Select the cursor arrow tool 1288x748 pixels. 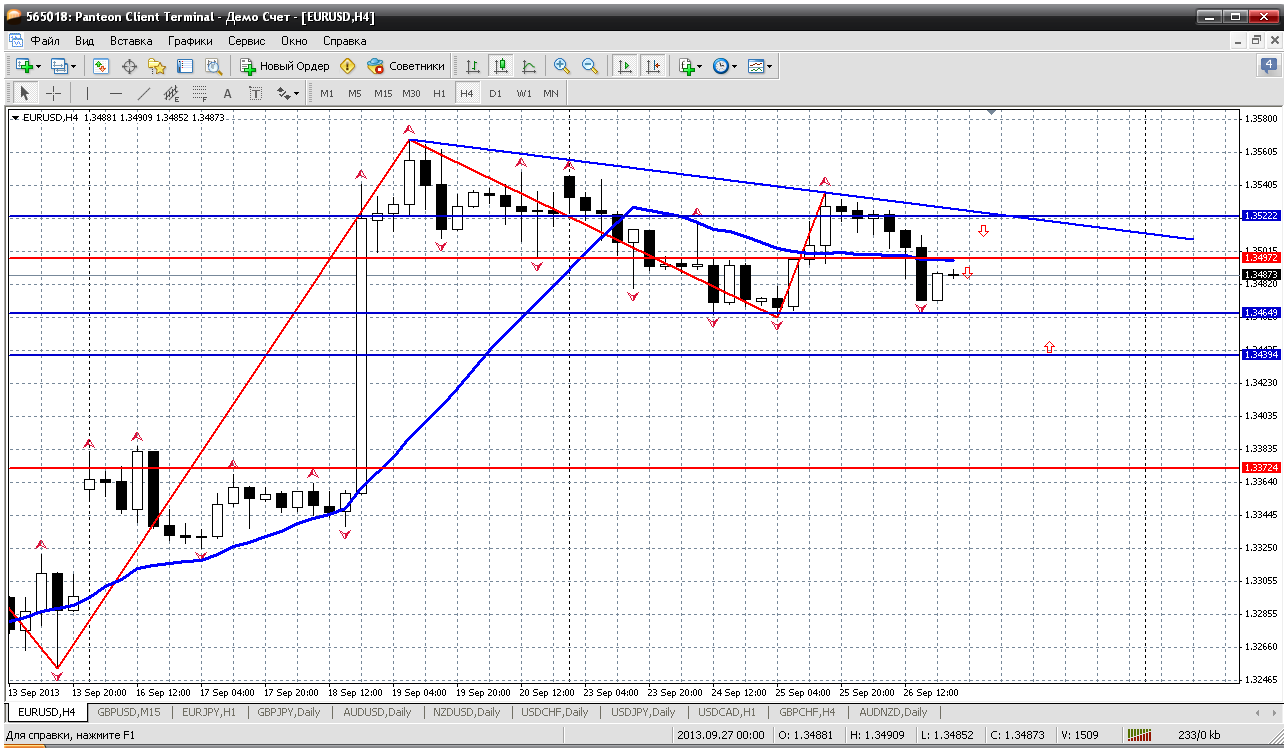pyautogui.click(x=25, y=93)
